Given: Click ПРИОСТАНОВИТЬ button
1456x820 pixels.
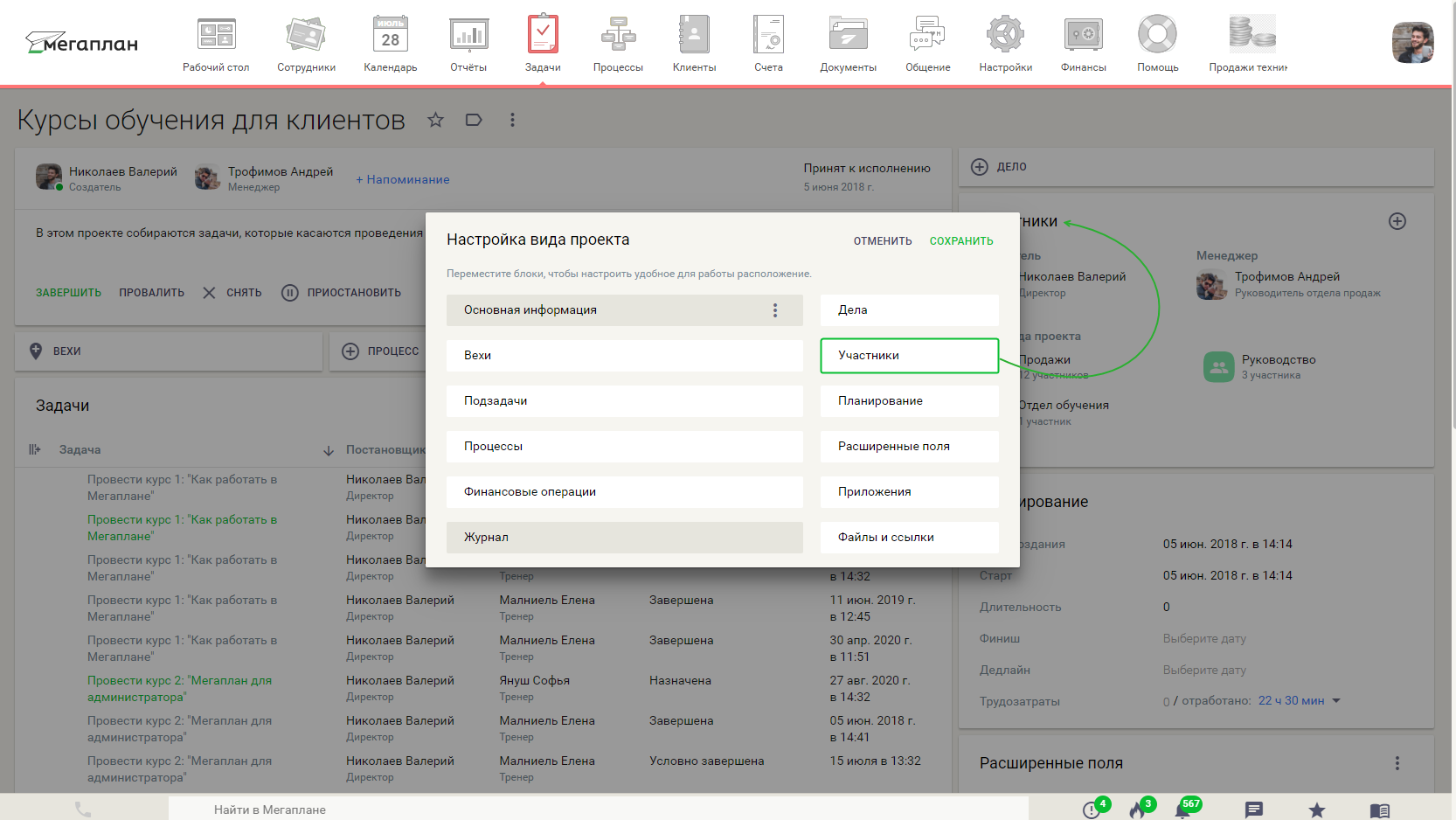Looking at the screenshot, I should coord(341,293).
